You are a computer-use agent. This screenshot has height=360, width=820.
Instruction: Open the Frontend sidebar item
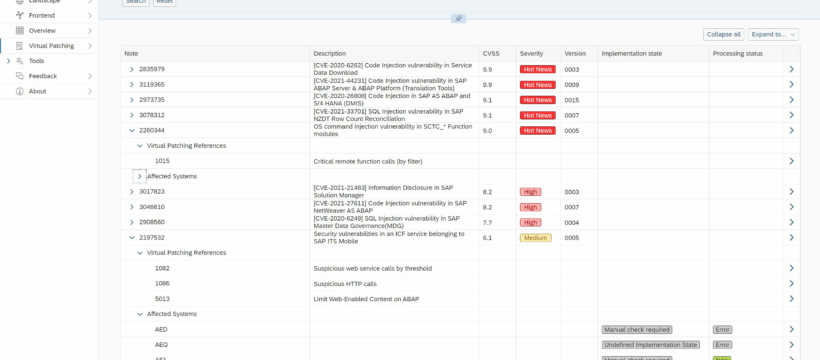(x=49, y=16)
